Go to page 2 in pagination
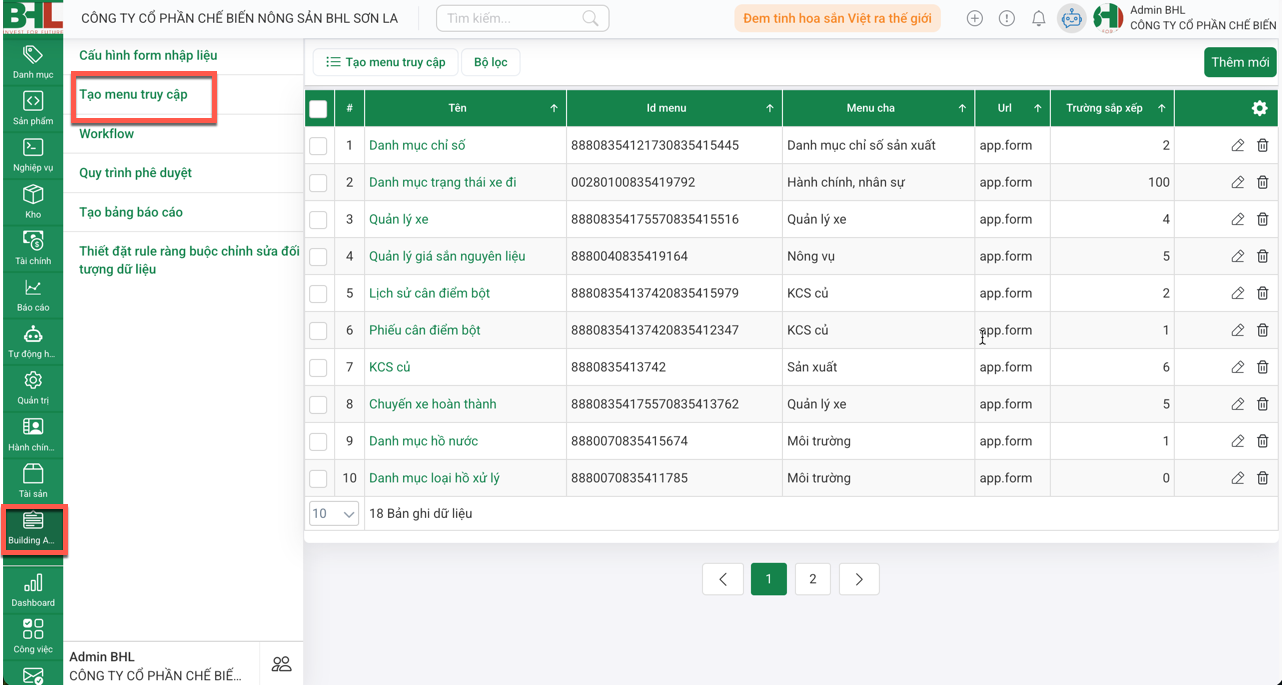1282x685 pixels. 812,579
